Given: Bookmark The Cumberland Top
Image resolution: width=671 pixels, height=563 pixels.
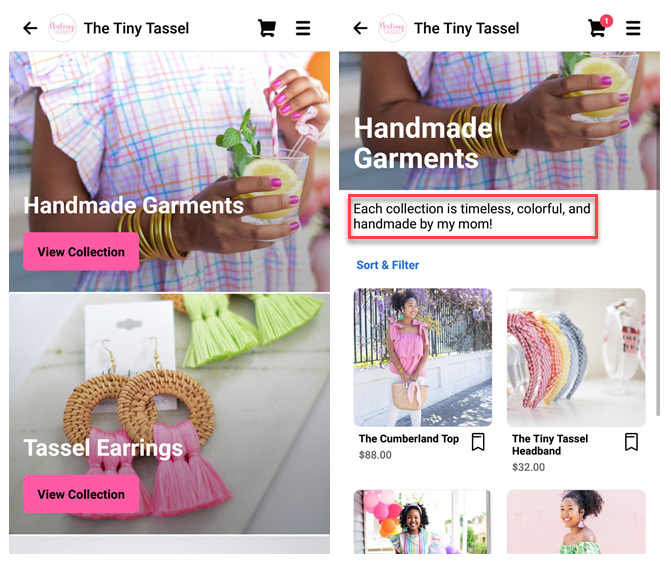Looking at the screenshot, I should click(x=478, y=442).
